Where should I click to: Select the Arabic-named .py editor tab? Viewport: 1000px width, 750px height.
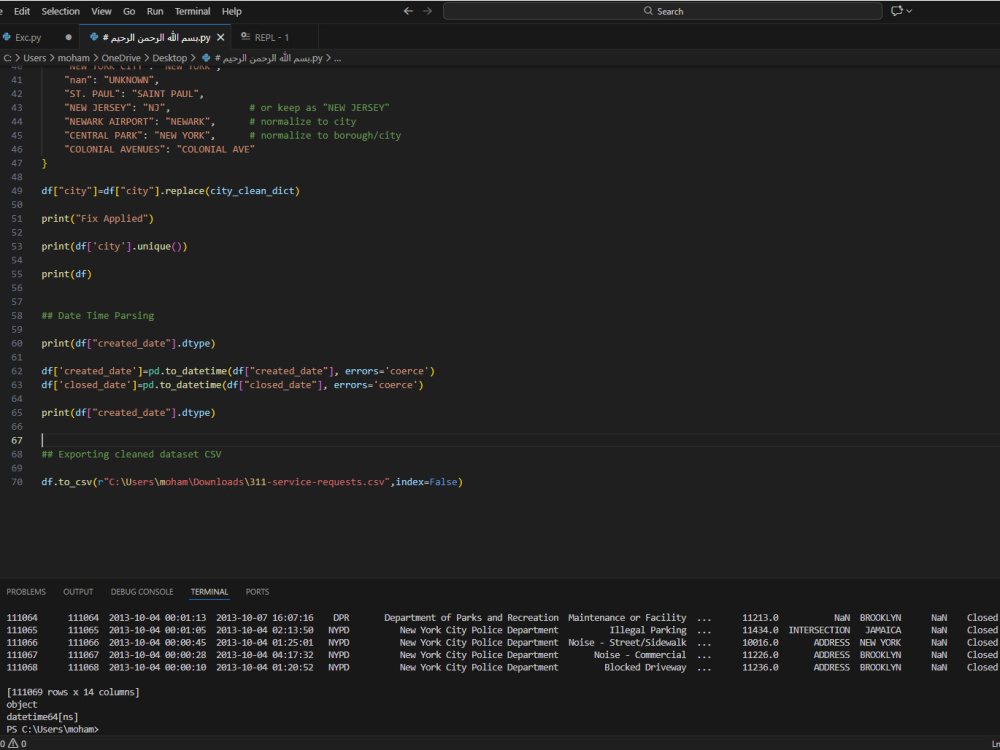(156, 38)
